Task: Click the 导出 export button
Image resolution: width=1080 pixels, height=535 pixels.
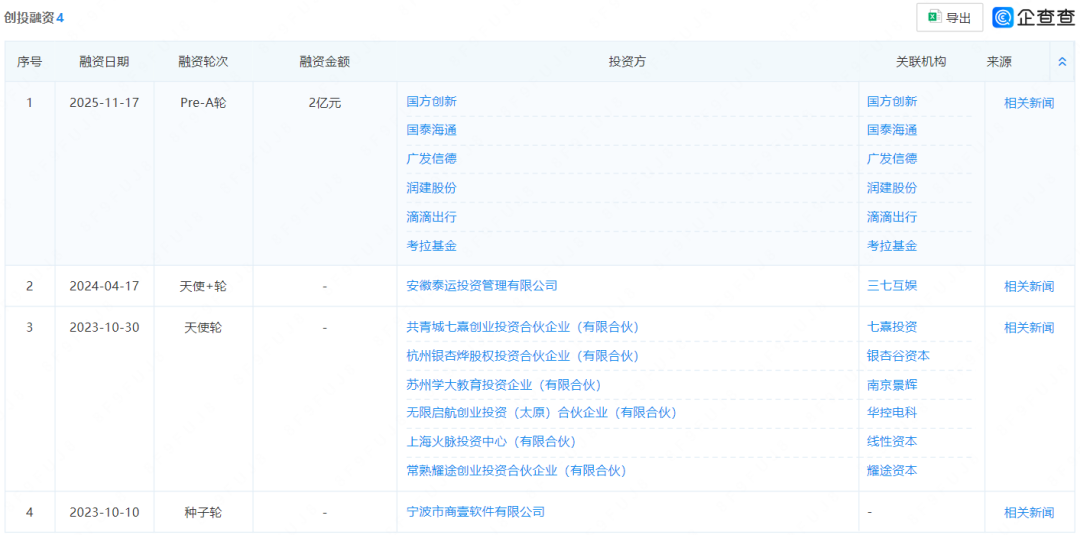Action: [949, 18]
